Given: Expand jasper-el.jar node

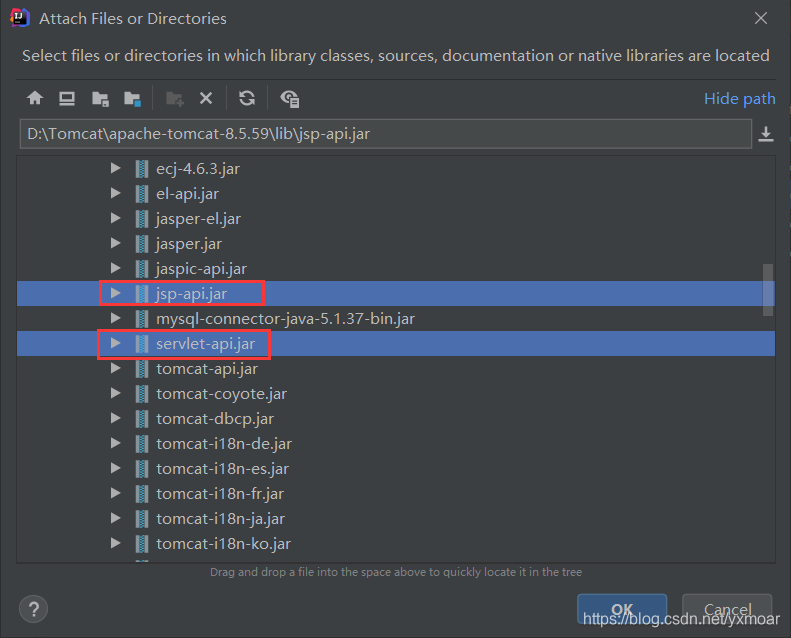Looking at the screenshot, I should (116, 218).
